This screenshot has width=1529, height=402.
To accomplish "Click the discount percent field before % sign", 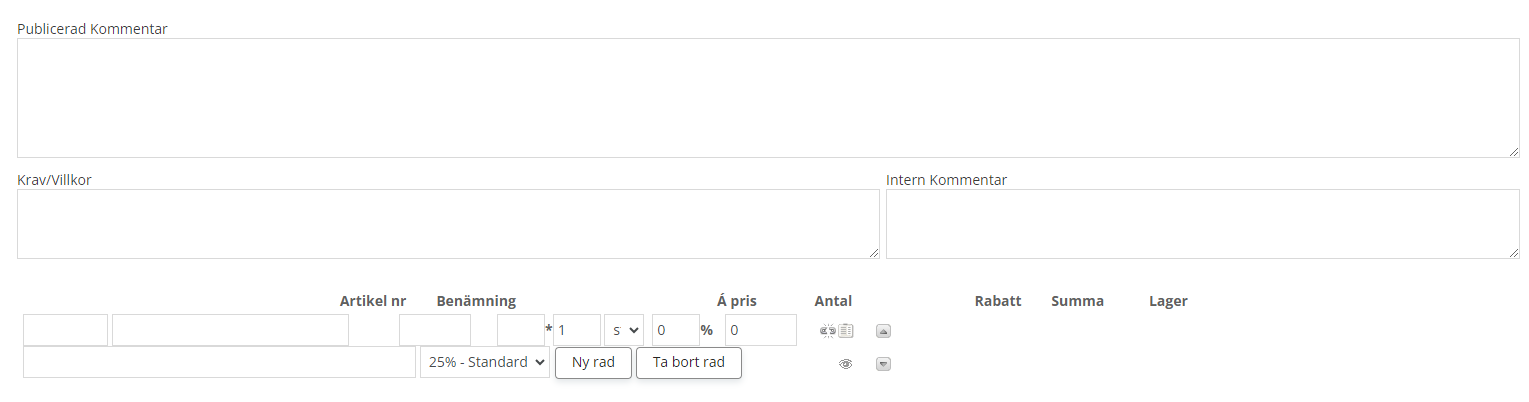I will (x=675, y=330).
